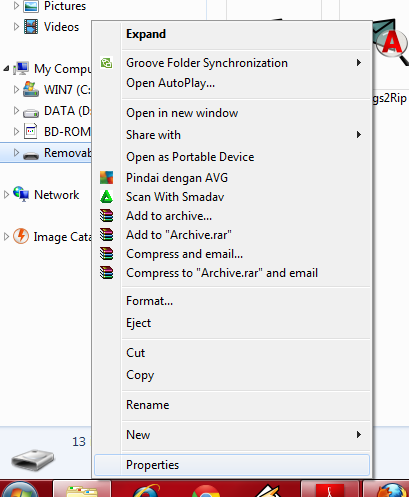Open the Share with submenu arrow

pyautogui.click(x=359, y=135)
